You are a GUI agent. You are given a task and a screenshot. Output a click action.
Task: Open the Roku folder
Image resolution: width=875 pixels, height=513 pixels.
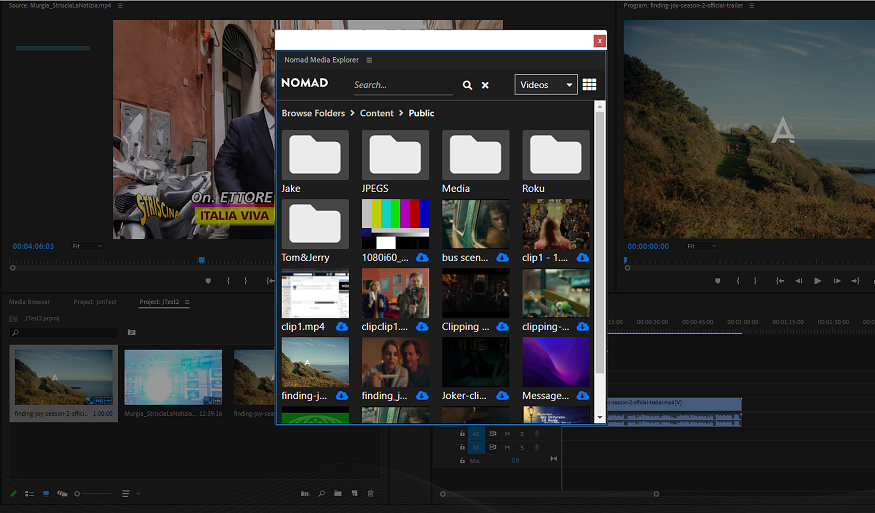556,155
